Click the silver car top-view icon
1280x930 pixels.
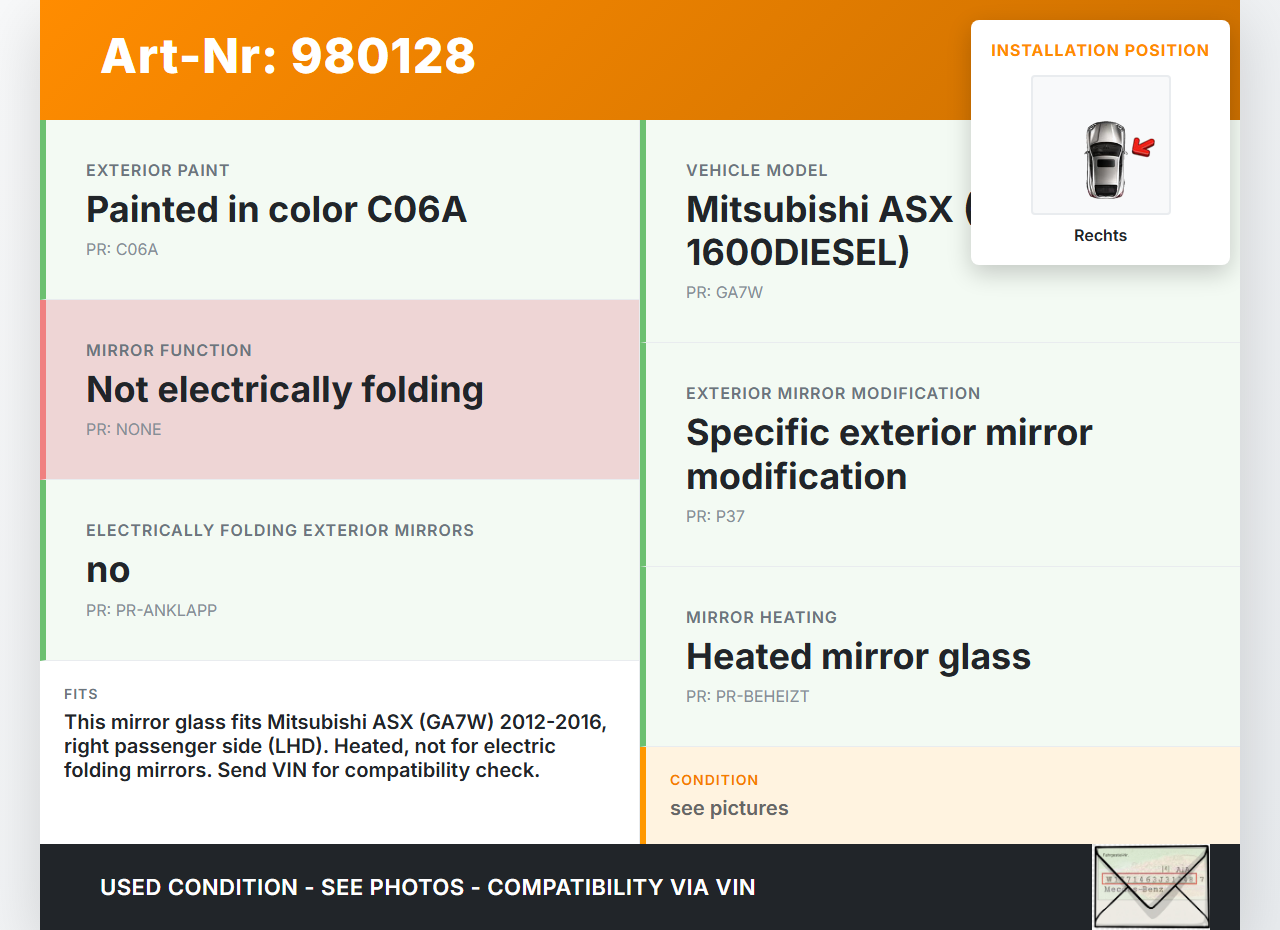pos(1104,160)
